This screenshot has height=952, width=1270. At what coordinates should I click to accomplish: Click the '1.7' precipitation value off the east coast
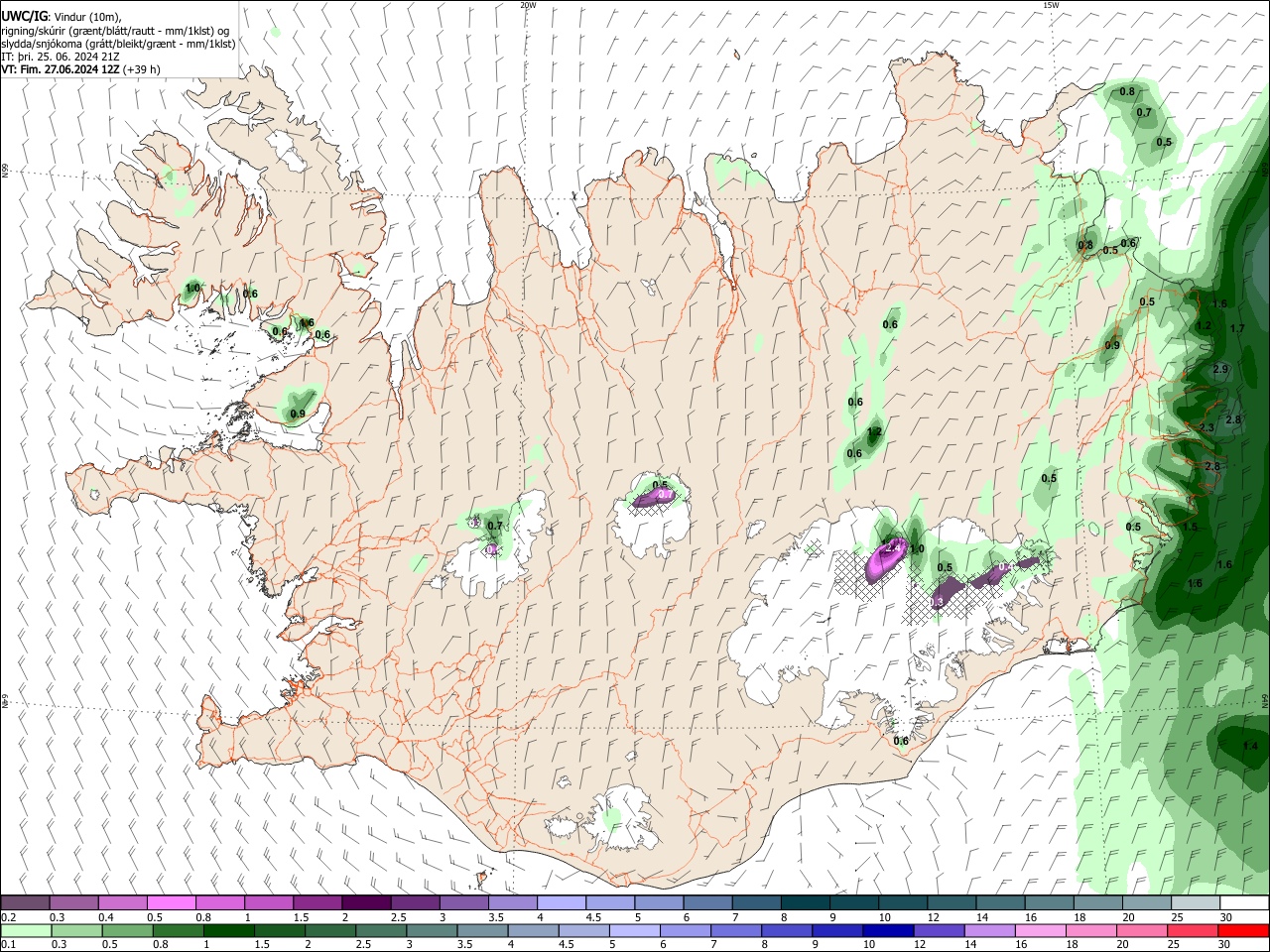tap(1237, 328)
